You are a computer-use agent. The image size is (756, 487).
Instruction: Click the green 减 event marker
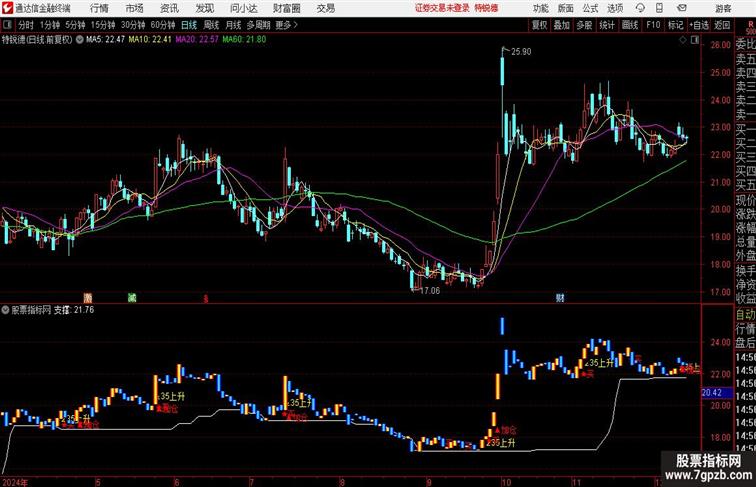pos(132,298)
